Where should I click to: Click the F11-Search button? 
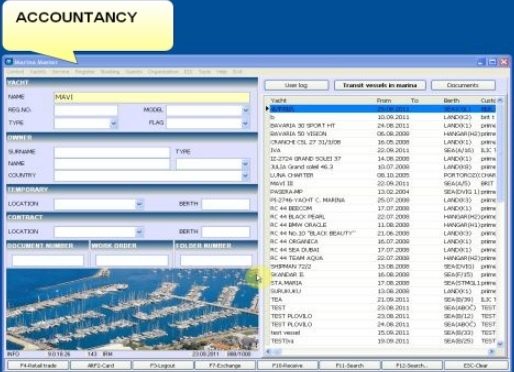click(349, 365)
